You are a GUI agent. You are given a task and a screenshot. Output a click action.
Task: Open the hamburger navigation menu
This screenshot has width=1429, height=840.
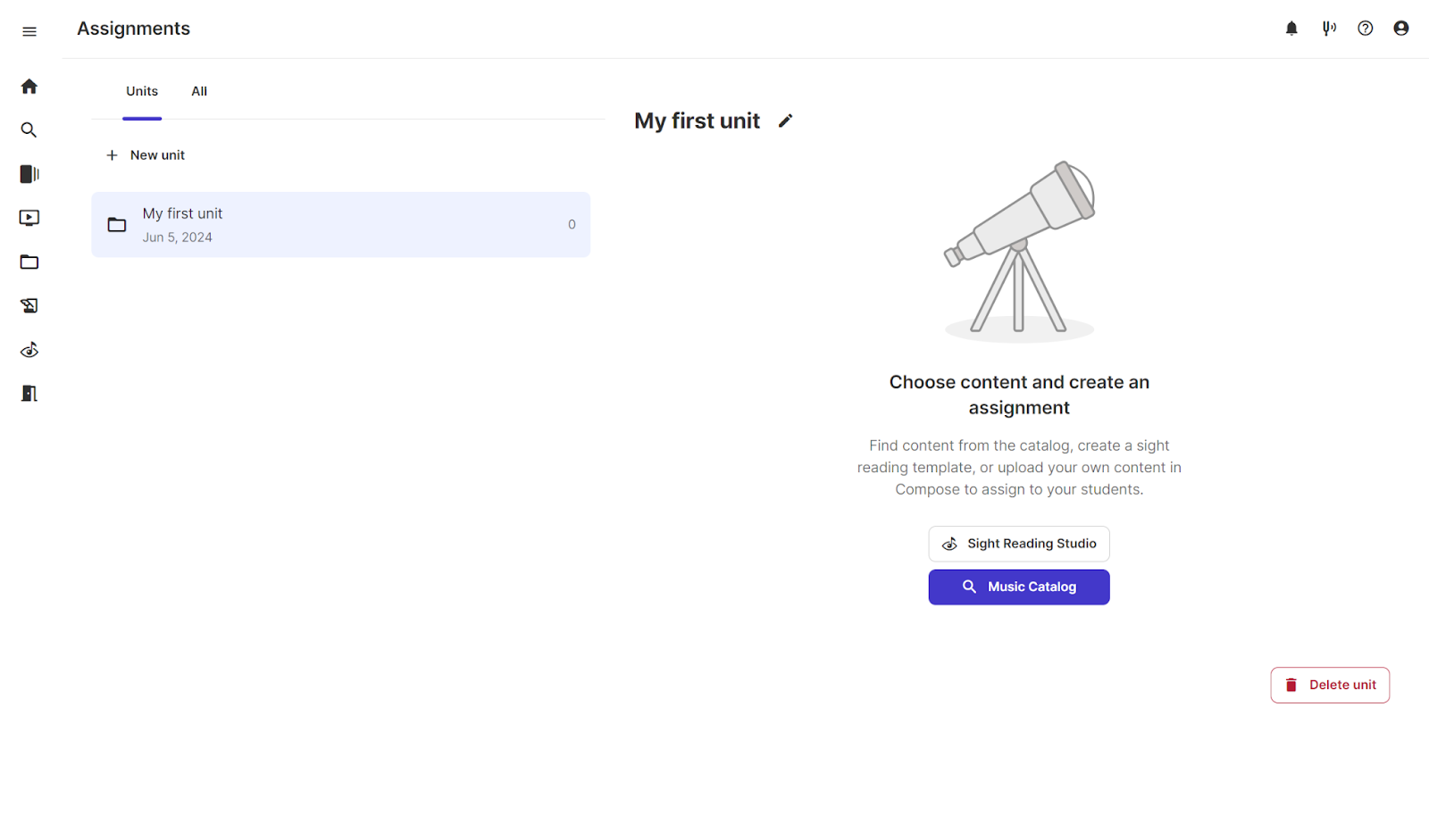(x=29, y=32)
